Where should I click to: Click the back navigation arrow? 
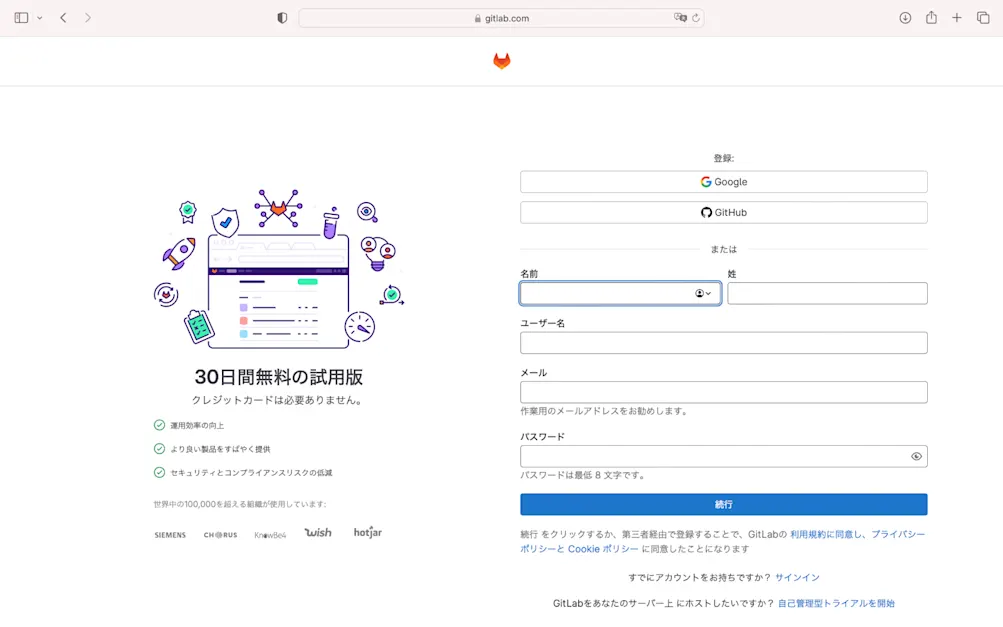click(x=62, y=17)
